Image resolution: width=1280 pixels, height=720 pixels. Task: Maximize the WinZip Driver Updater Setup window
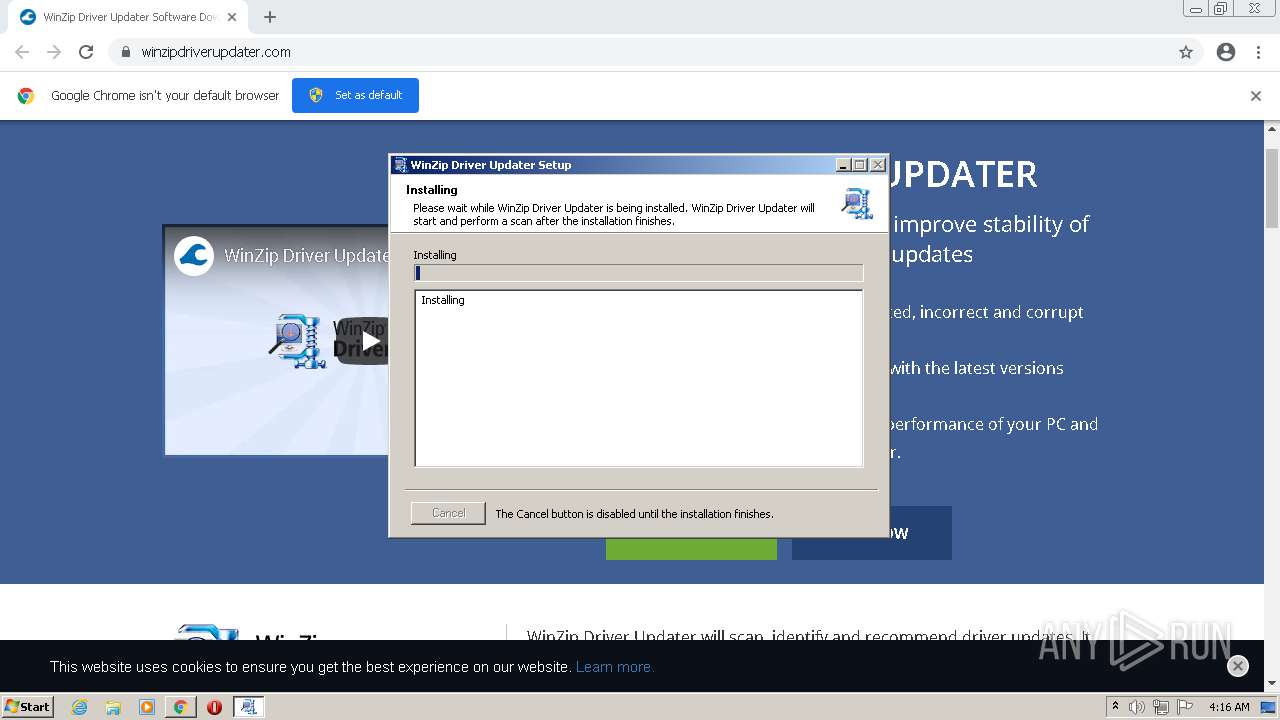click(860, 165)
